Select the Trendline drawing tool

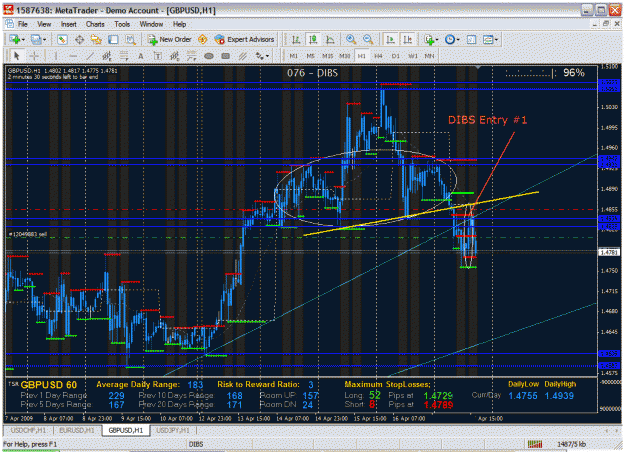pos(90,56)
